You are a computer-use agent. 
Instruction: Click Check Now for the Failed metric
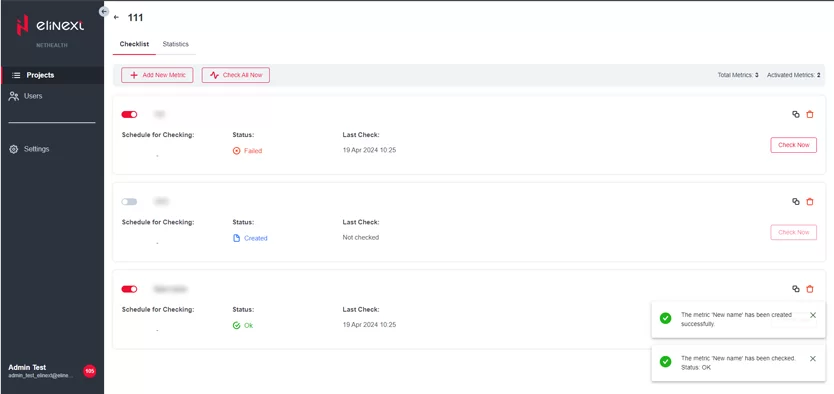tap(794, 145)
